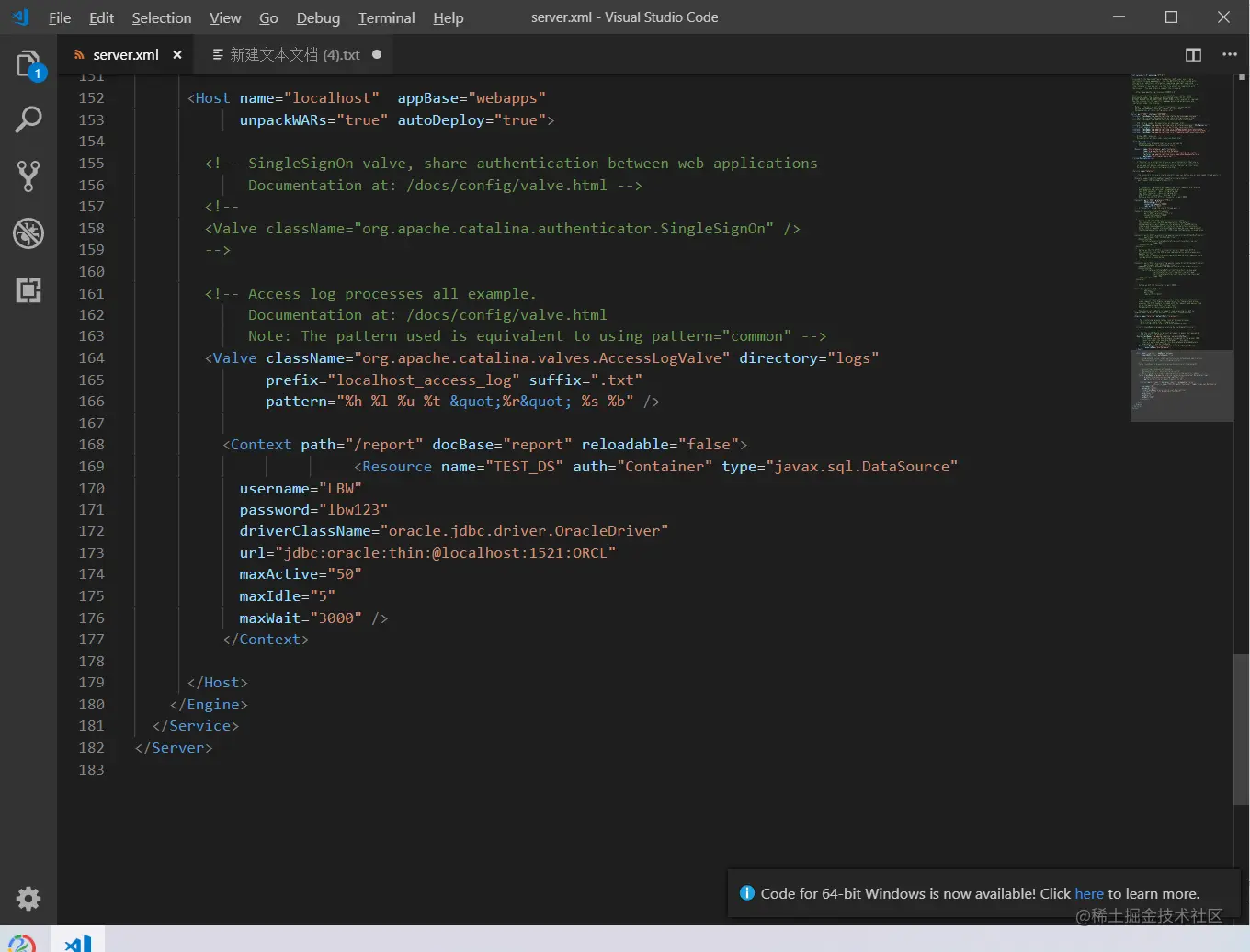Screen dimensions: 1250x952
Task: Click the maxWait="3000" attribute
Action: [301, 618]
